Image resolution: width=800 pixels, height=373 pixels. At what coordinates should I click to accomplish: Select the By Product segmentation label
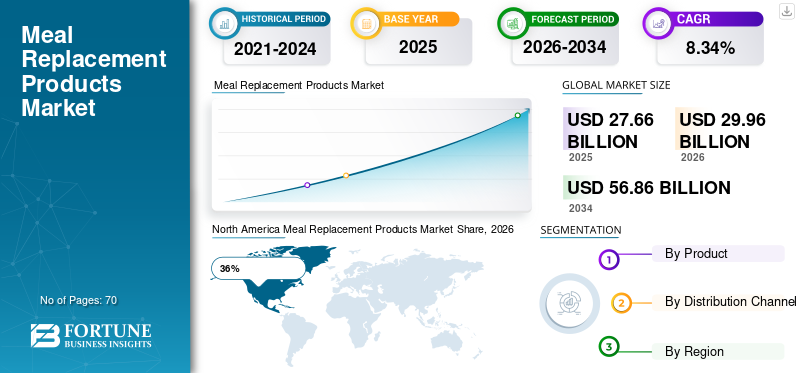tap(696, 253)
